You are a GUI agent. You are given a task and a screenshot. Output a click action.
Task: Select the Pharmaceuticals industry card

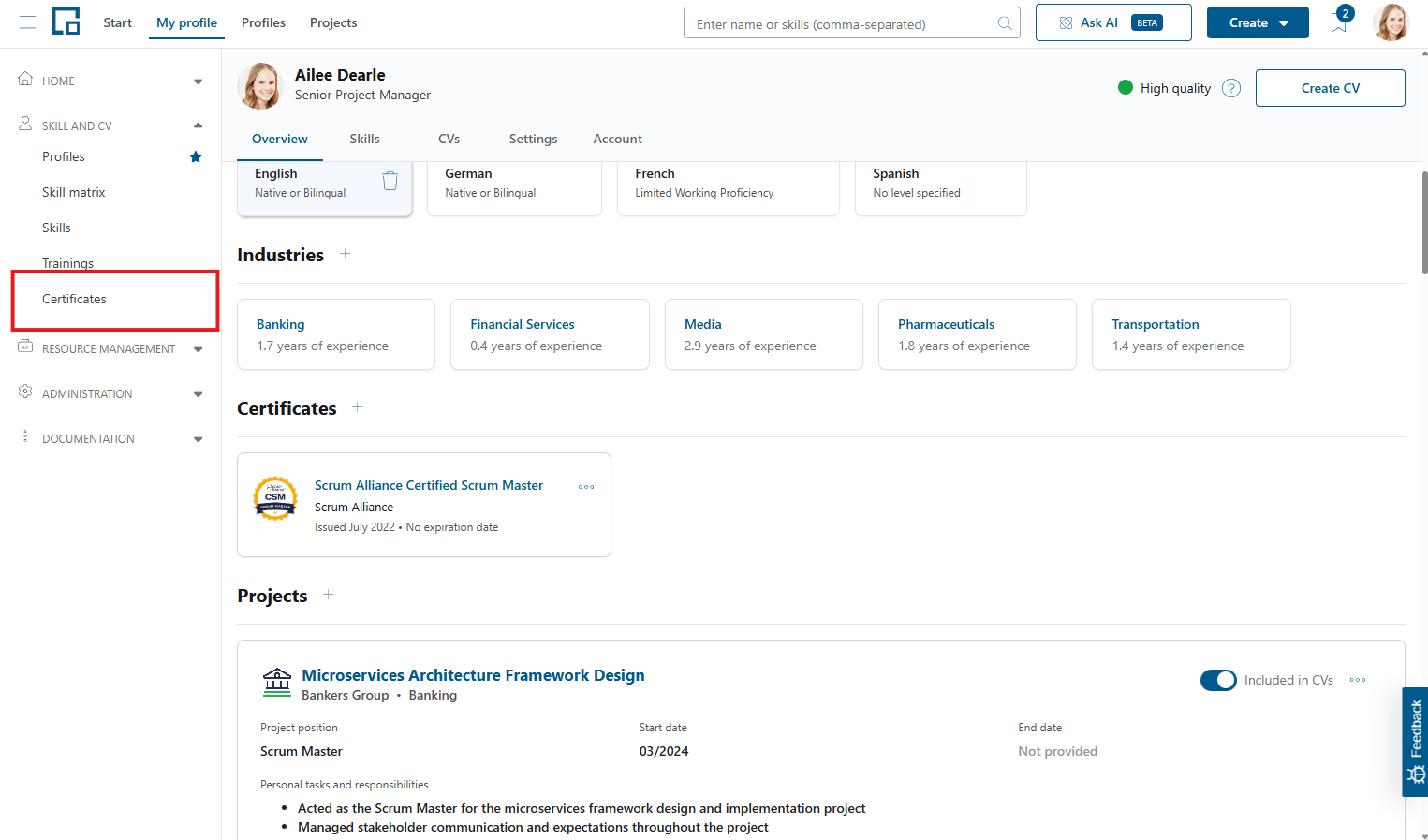click(x=978, y=334)
